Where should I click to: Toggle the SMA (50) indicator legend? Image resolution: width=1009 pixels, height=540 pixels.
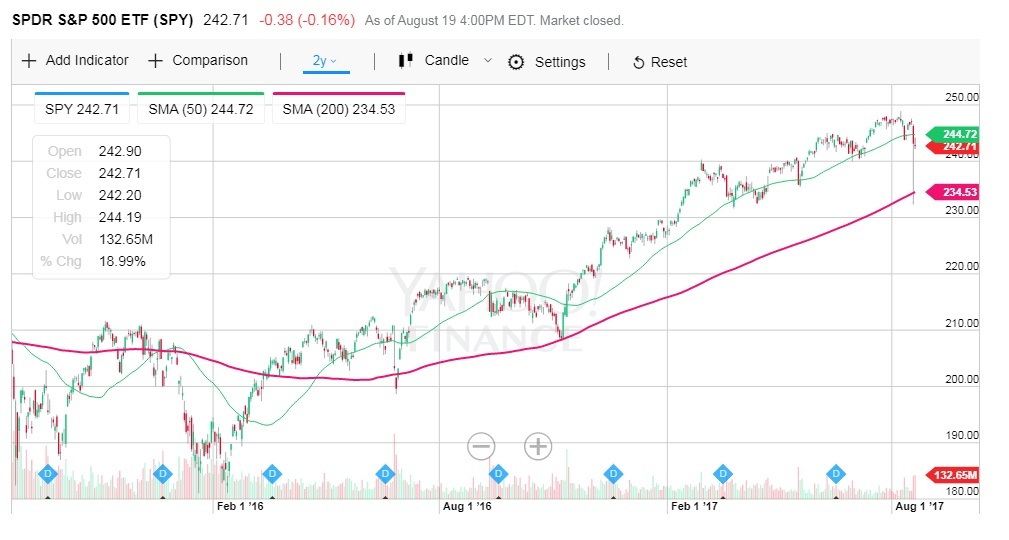click(x=200, y=109)
